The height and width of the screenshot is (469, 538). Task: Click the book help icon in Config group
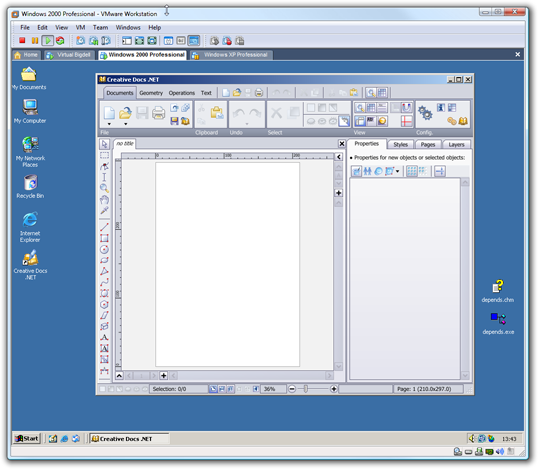[463, 121]
